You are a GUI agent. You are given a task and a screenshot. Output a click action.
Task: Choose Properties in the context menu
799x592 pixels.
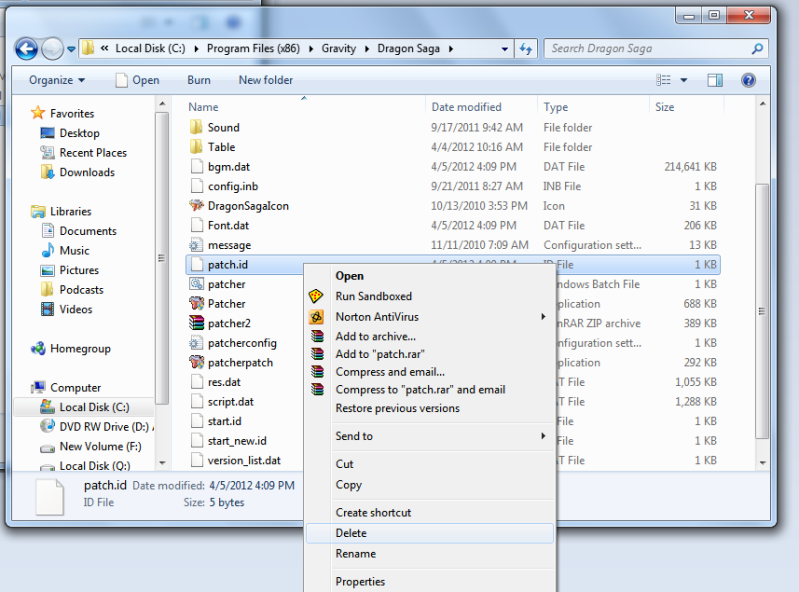[x=430, y=581]
